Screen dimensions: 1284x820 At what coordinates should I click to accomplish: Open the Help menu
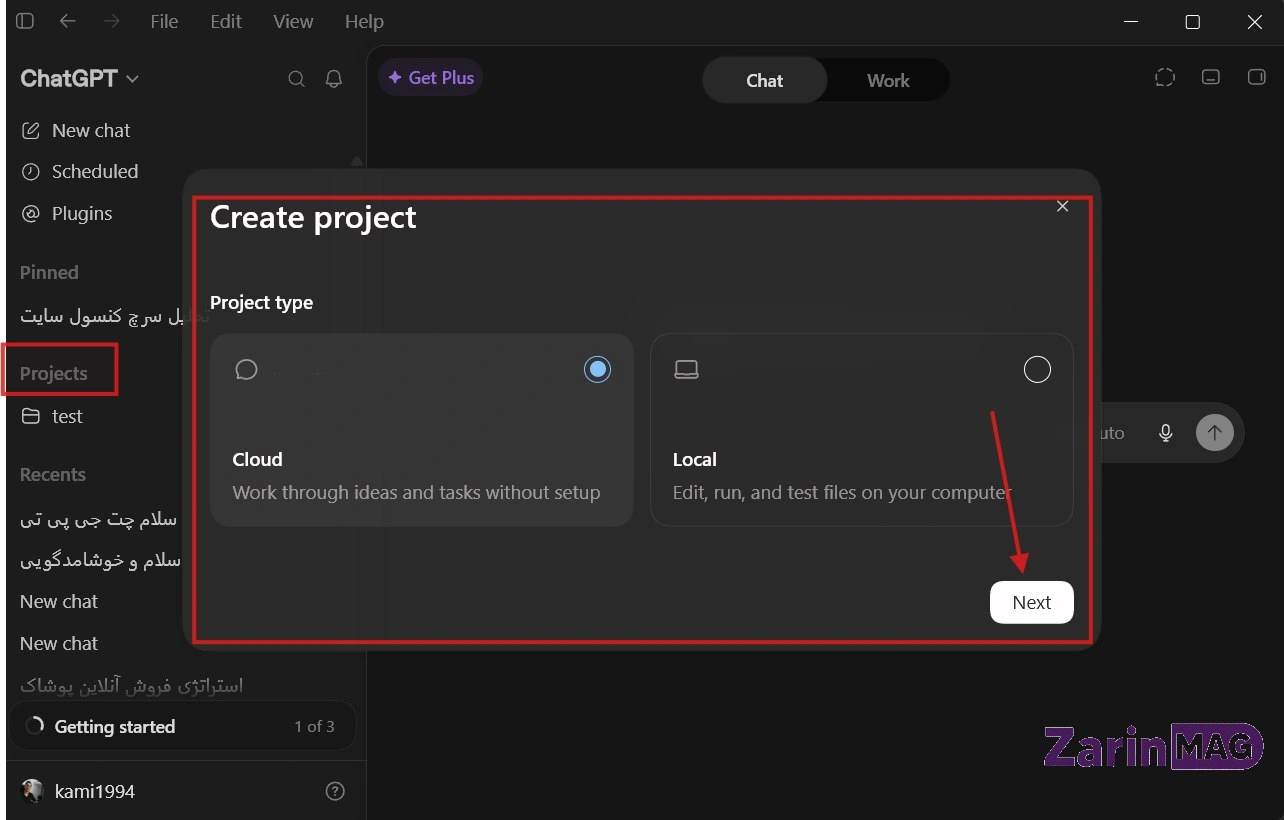tap(364, 21)
